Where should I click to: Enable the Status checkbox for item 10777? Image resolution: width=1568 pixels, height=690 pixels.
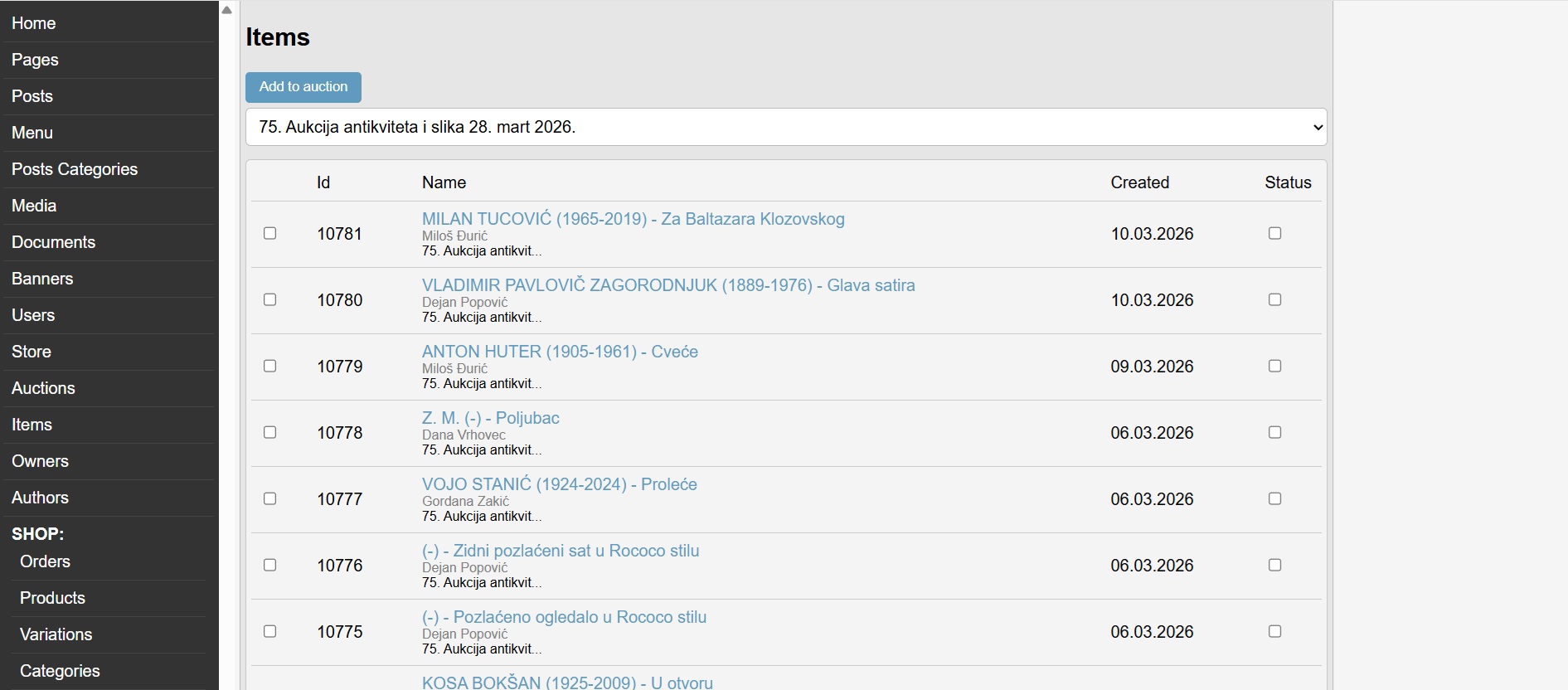point(1274,498)
